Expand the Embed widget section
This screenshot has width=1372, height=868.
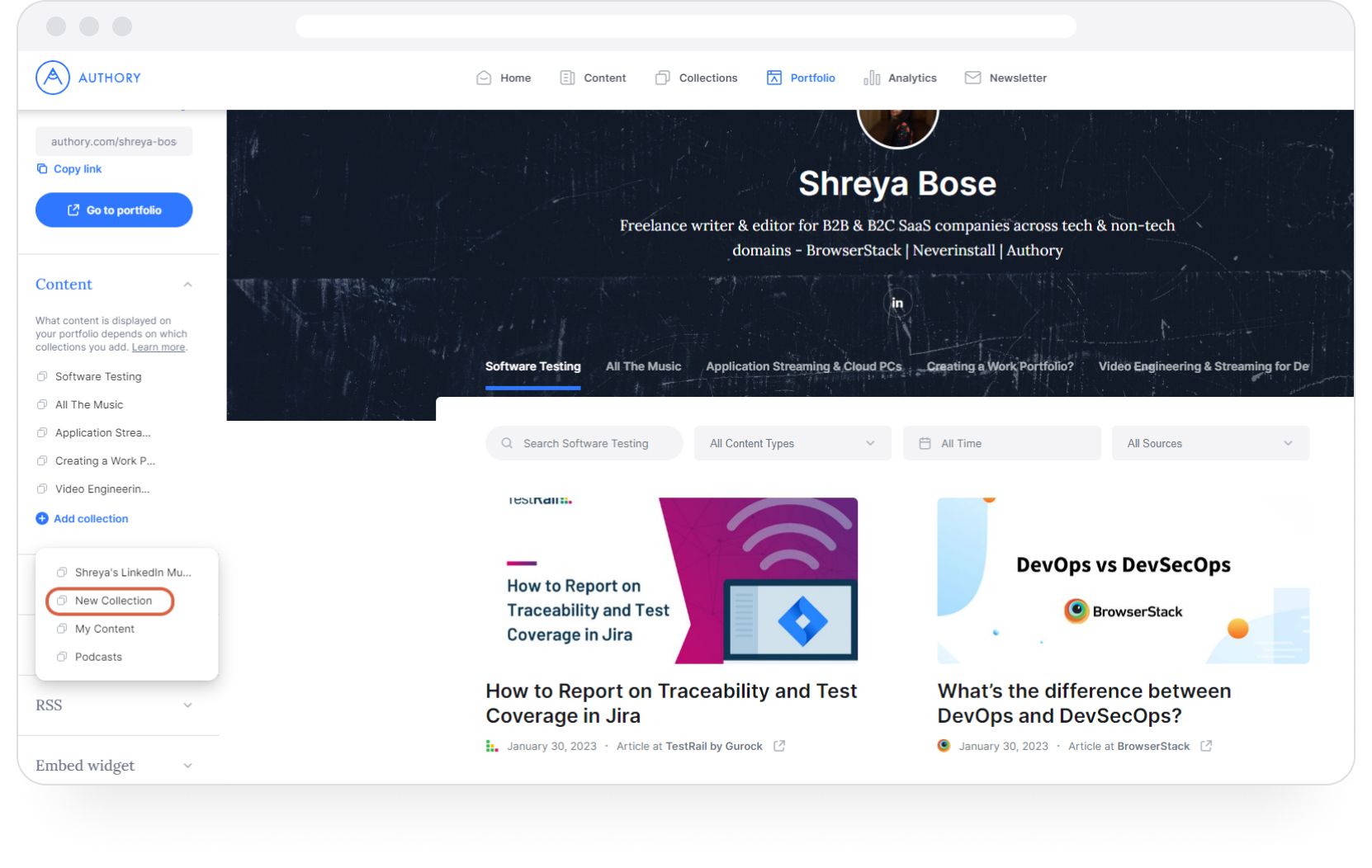coord(114,766)
